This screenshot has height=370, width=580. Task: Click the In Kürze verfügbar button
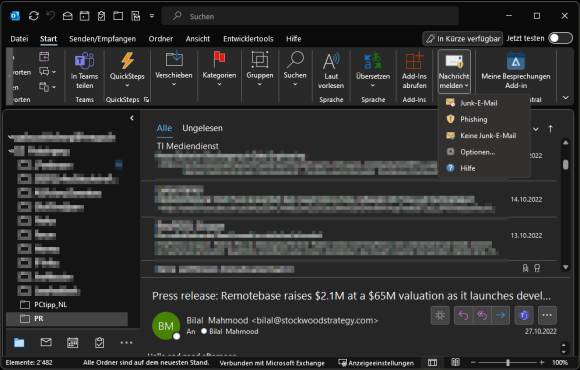coord(463,38)
